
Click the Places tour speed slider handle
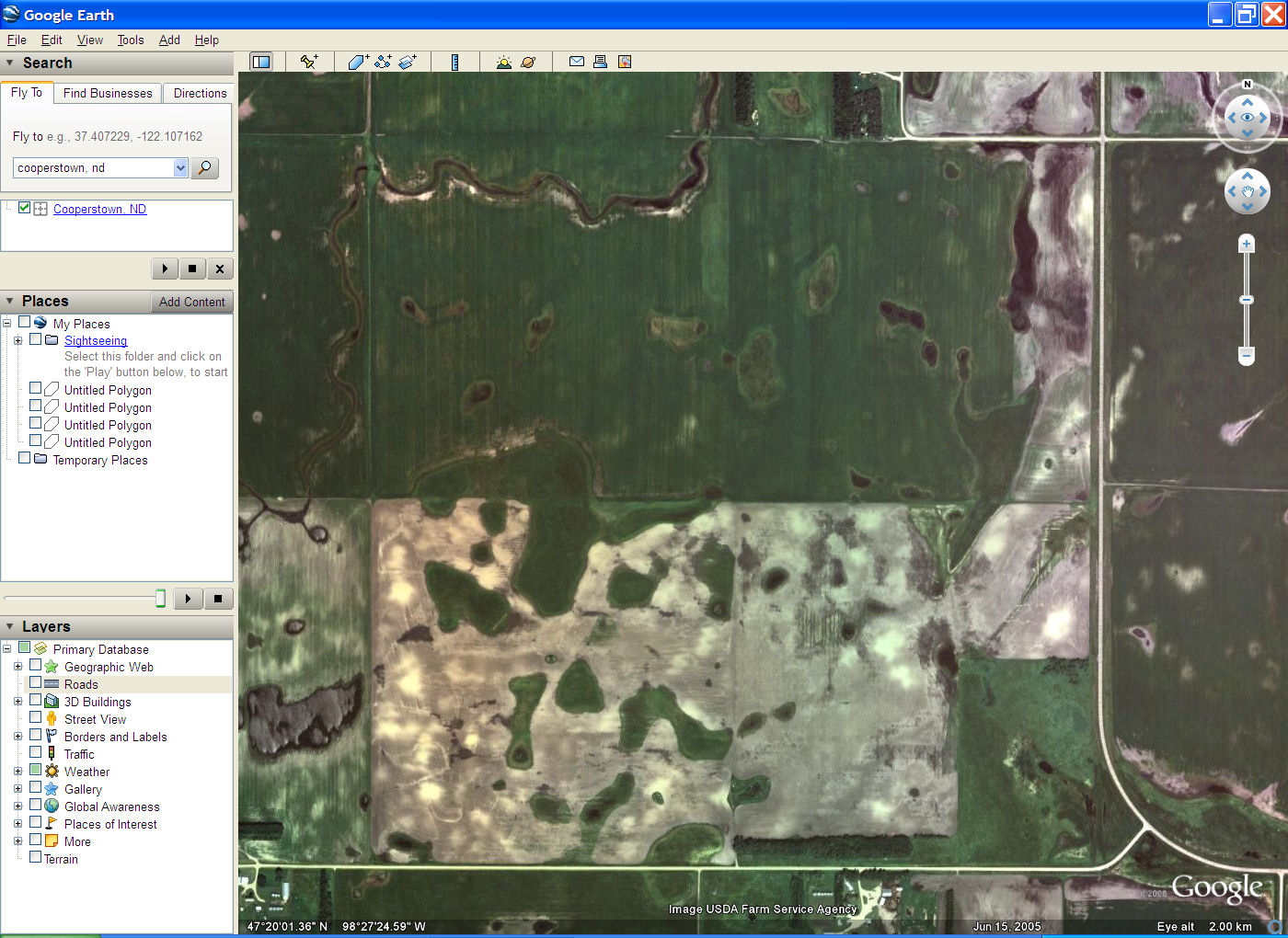point(160,599)
